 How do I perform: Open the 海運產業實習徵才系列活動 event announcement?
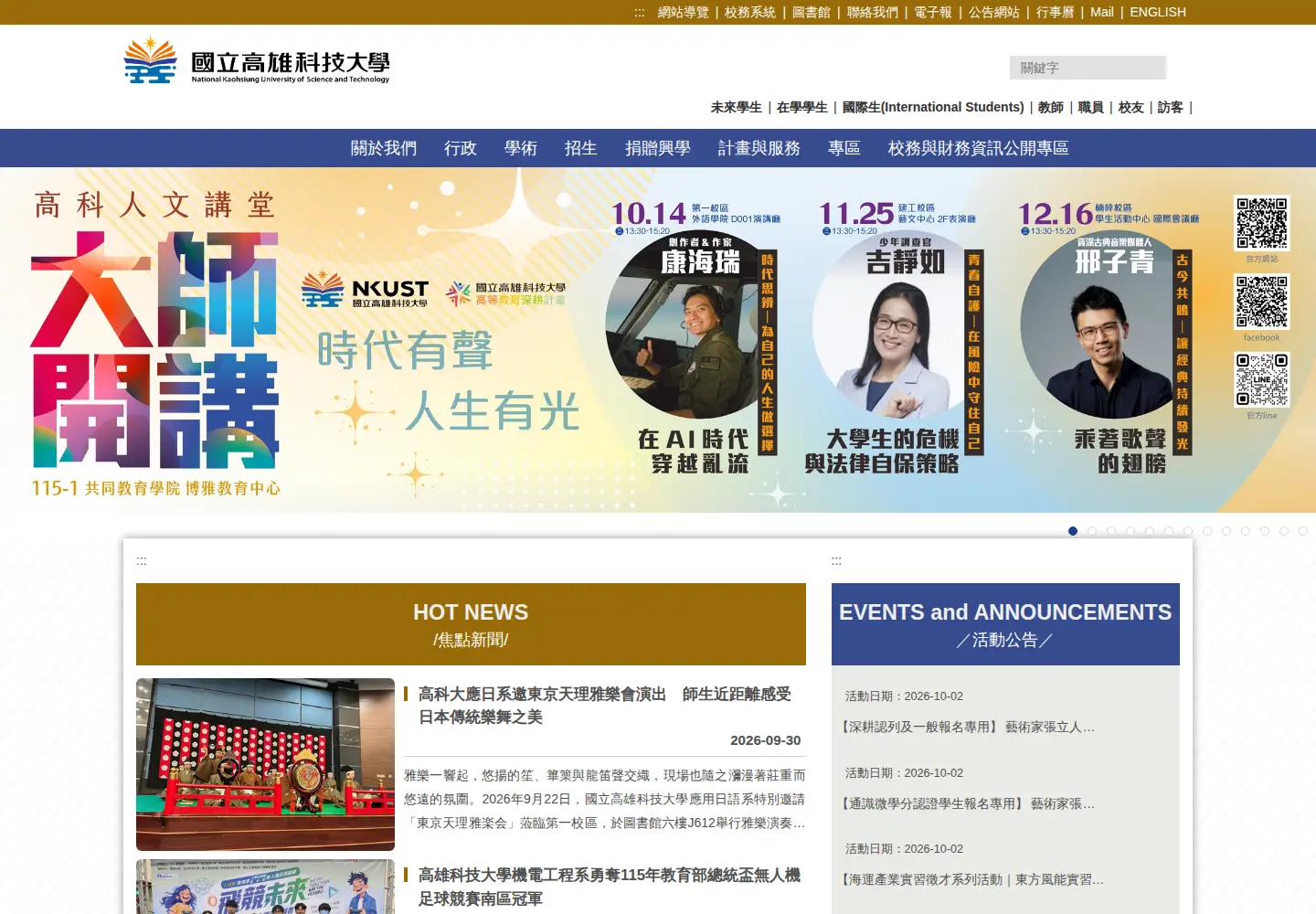972,879
